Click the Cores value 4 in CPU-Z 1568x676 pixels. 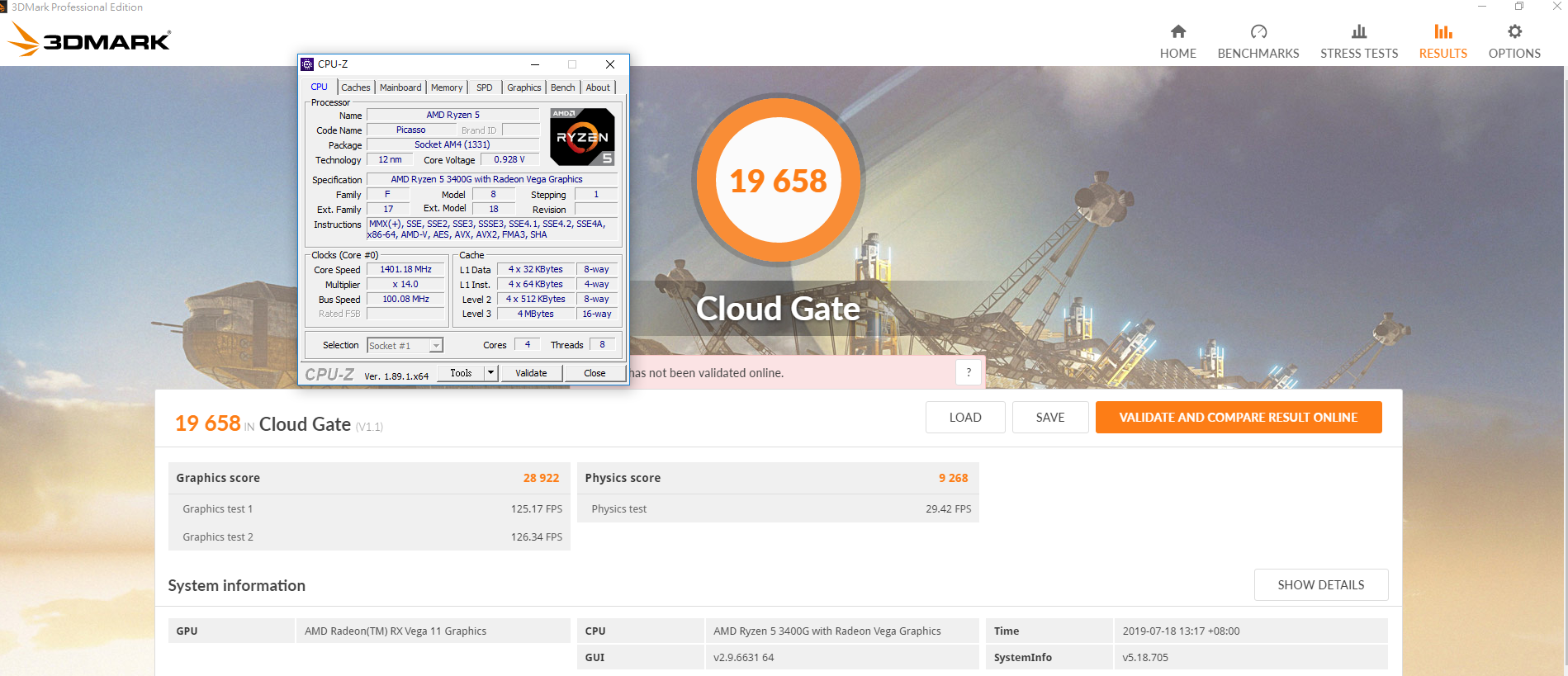528,345
